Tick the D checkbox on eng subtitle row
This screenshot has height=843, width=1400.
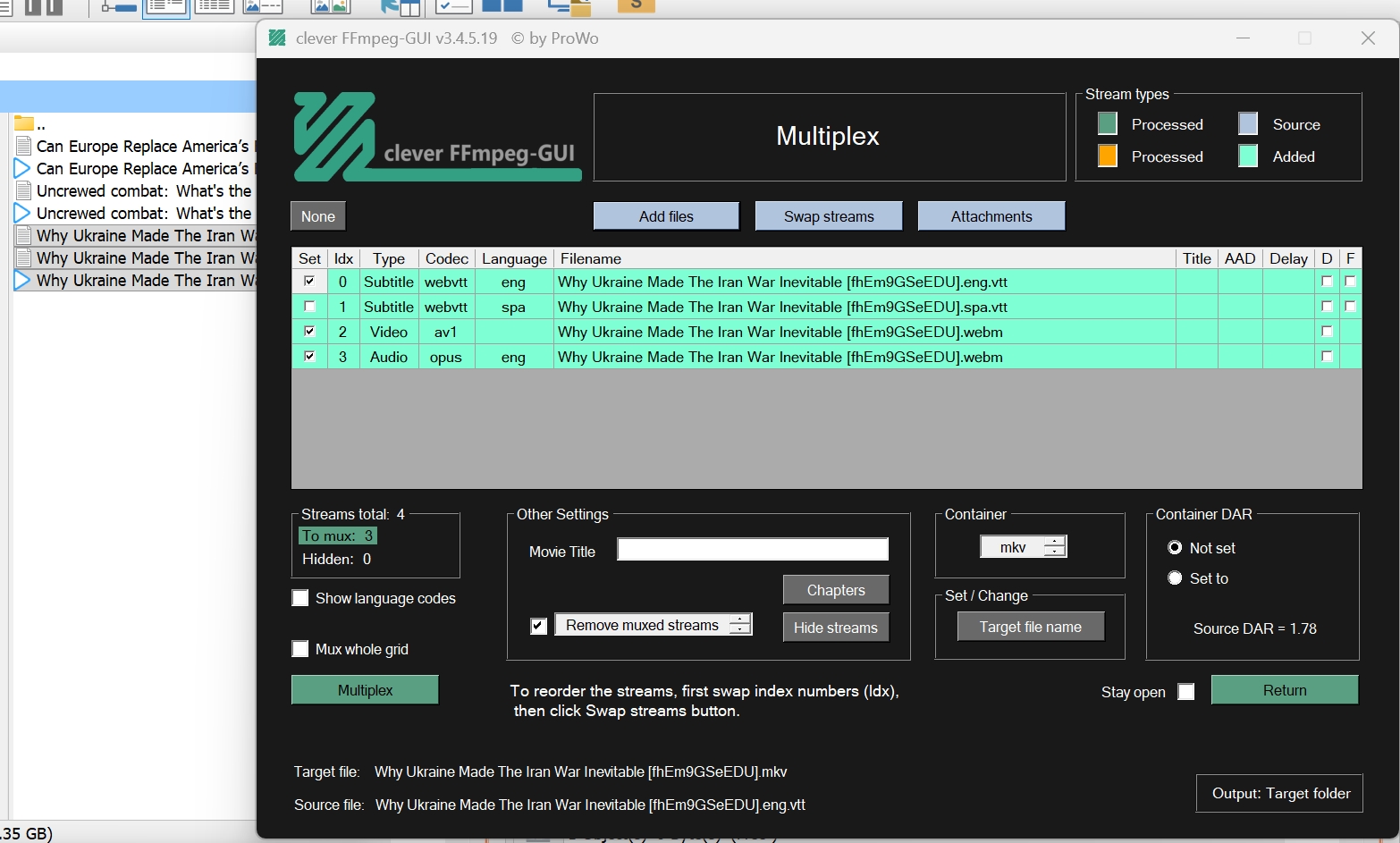tap(1327, 282)
